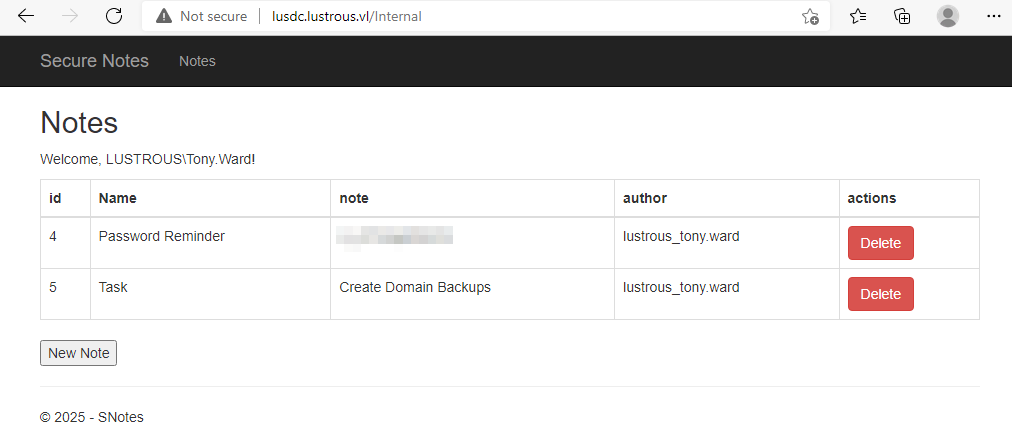Add this page to favorites star
Viewport: 1012px width, 435px height.
(810, 16)
